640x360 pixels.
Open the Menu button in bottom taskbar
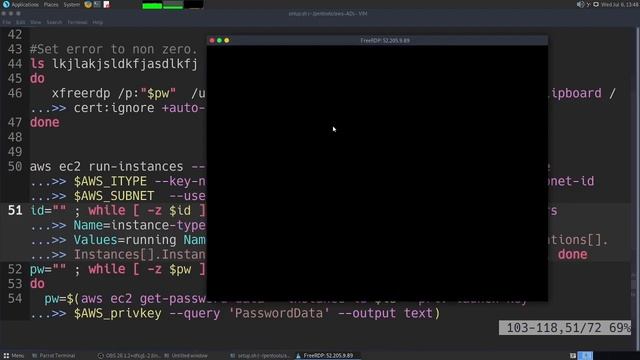pyautogui.click(x=13, y=356)
